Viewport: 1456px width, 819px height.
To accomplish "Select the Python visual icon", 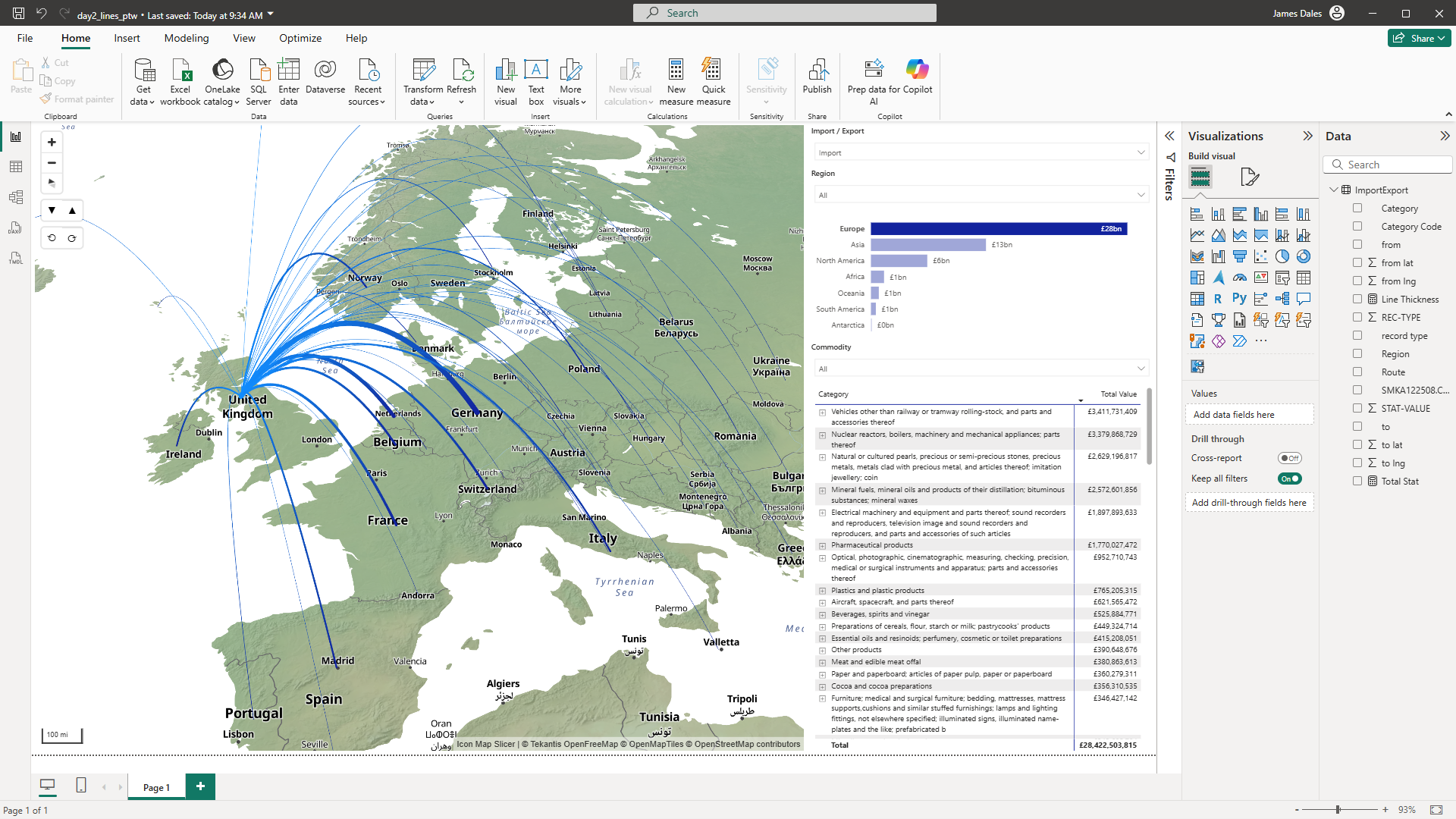I will click(1239, 299).
